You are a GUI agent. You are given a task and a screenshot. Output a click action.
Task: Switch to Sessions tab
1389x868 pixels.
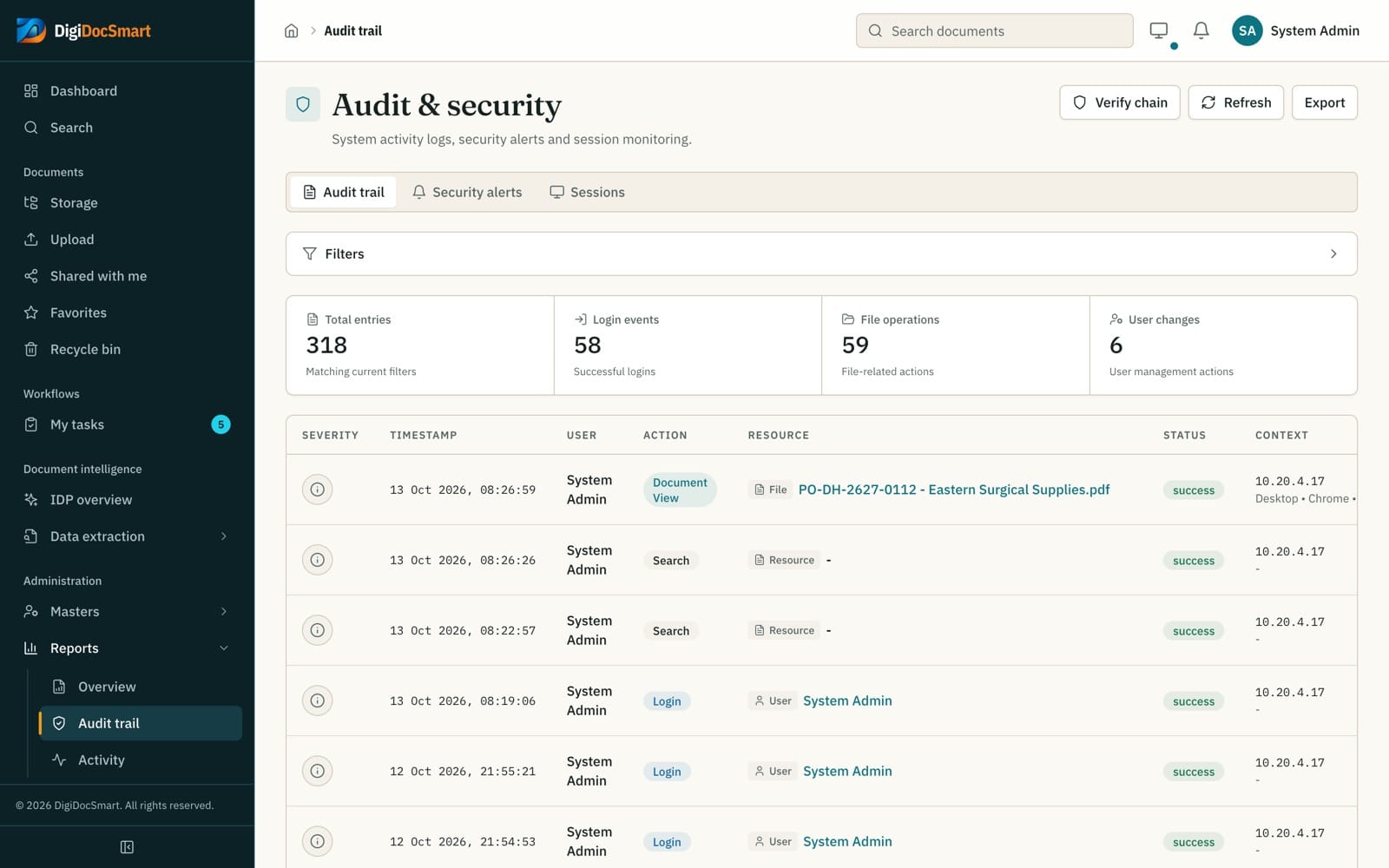588,192
